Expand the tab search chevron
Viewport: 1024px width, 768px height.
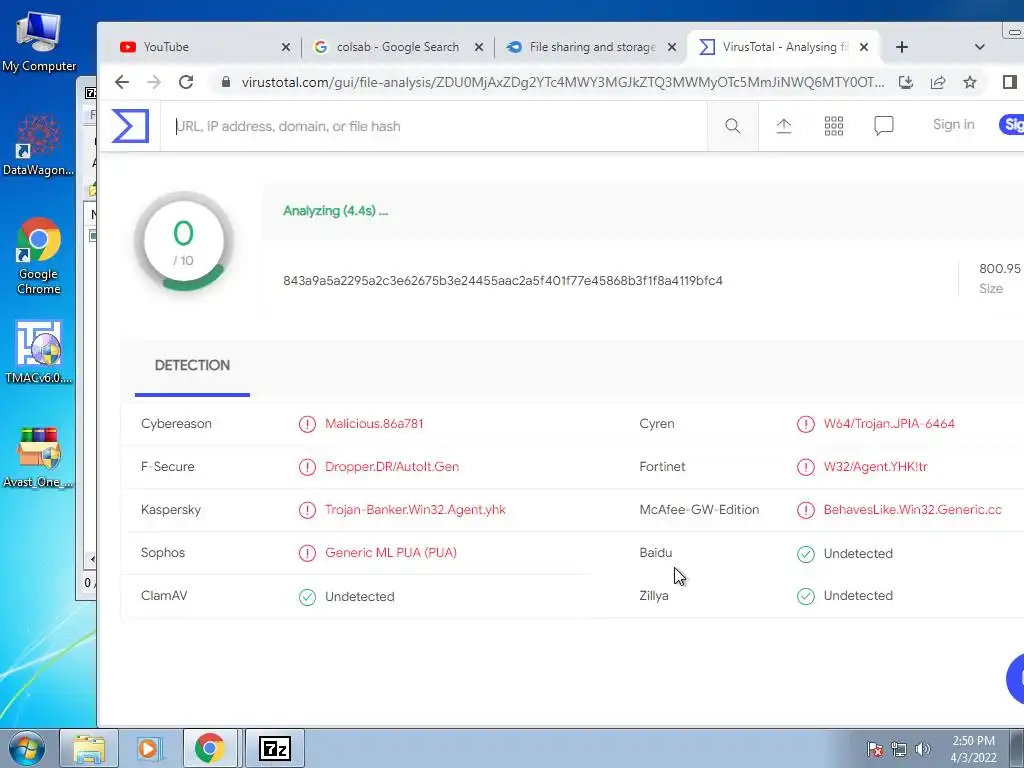980,47
